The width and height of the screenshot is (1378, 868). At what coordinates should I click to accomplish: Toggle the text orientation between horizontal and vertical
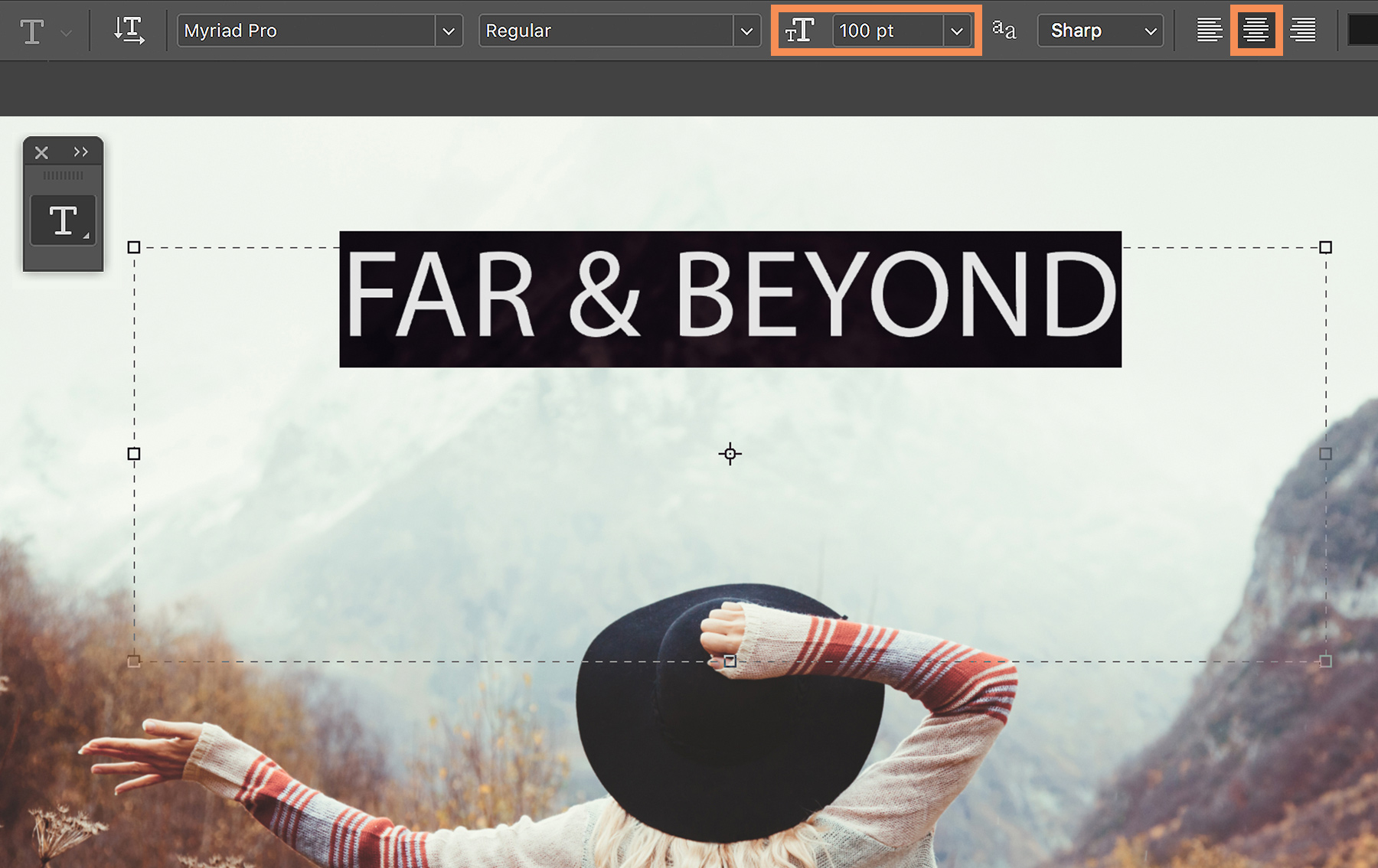coord(129,31)
